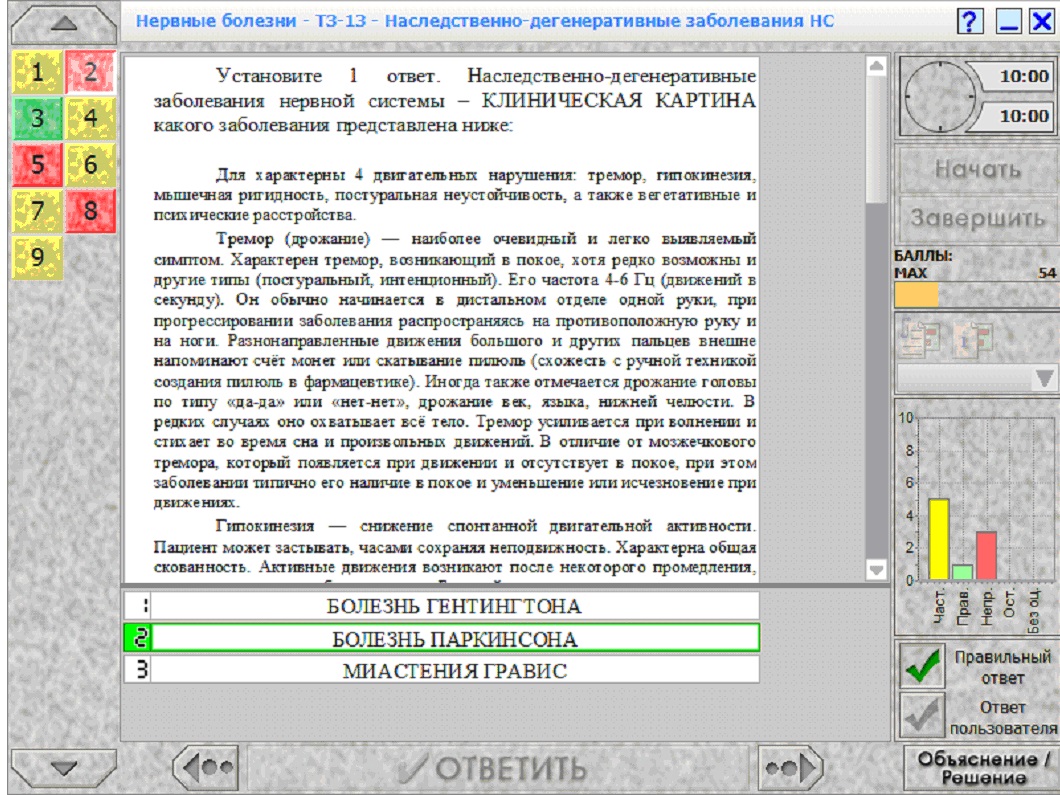Click the max score value 54
Image resolution: width=1060 pixels, height=795 pixels.
(1047, 273)
